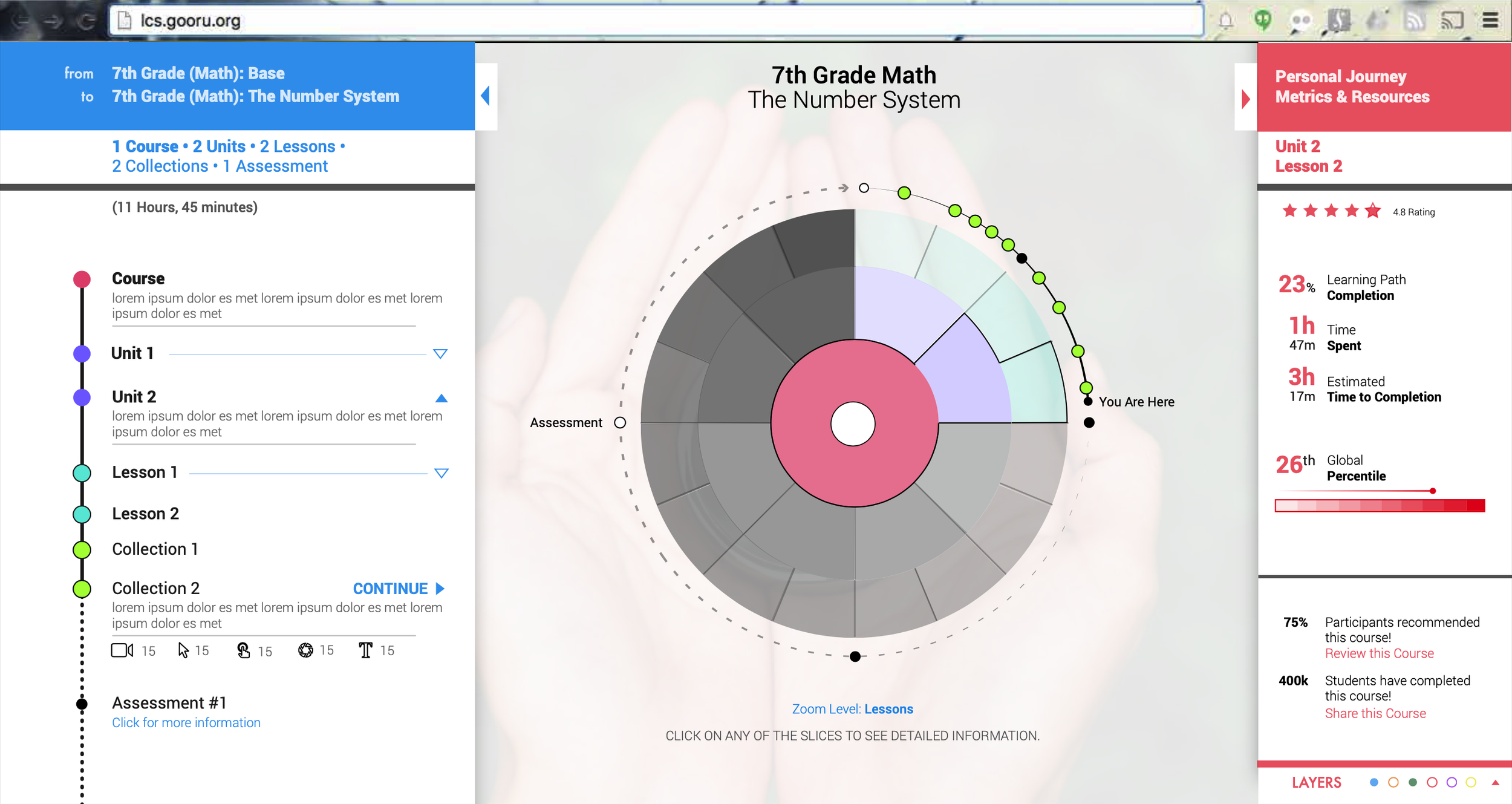Click the video camera resource icon

(122, 650)
